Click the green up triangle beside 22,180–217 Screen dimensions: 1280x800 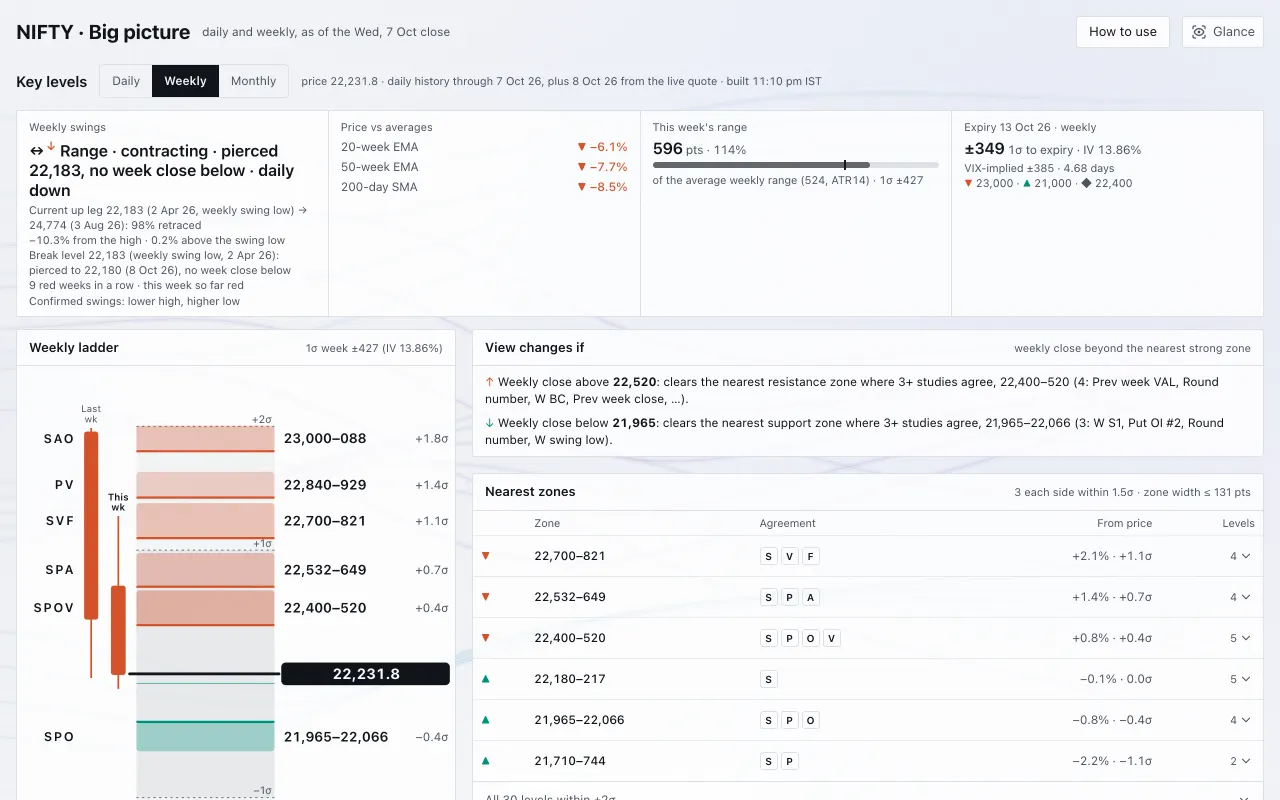click(486, 679)
